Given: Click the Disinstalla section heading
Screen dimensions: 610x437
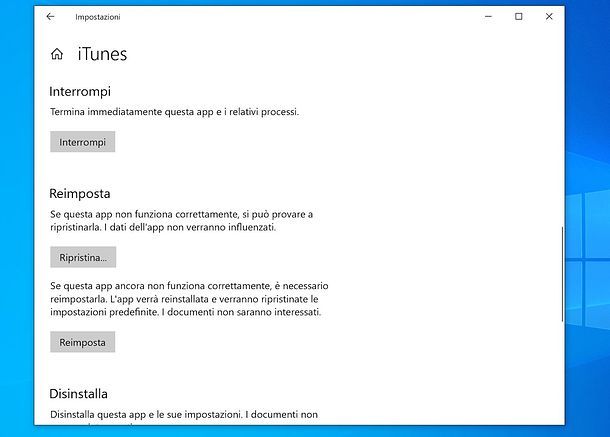Looking at the screenshot, I should coord(79,394).
